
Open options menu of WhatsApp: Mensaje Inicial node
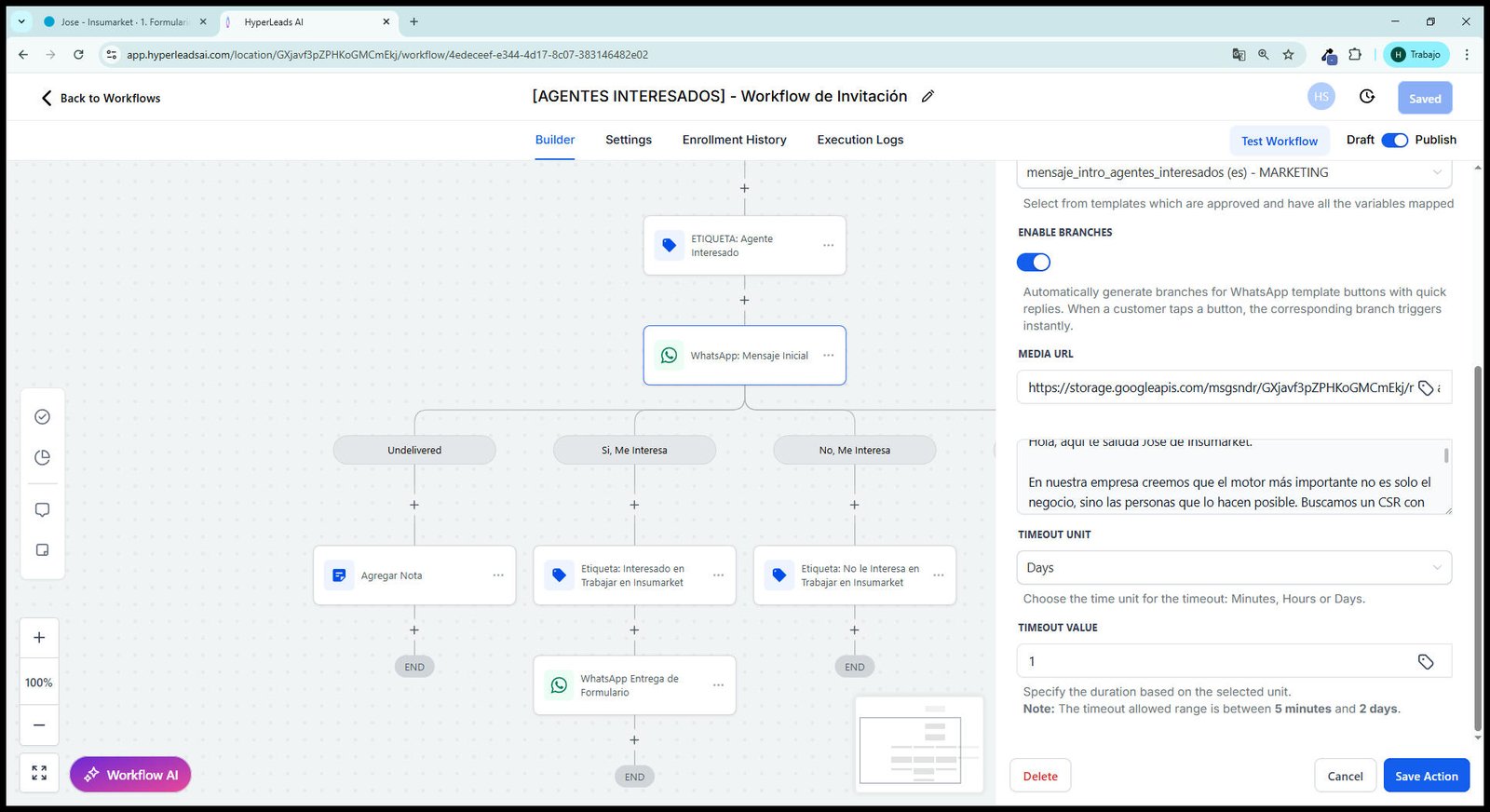click(x=828, y=356)
